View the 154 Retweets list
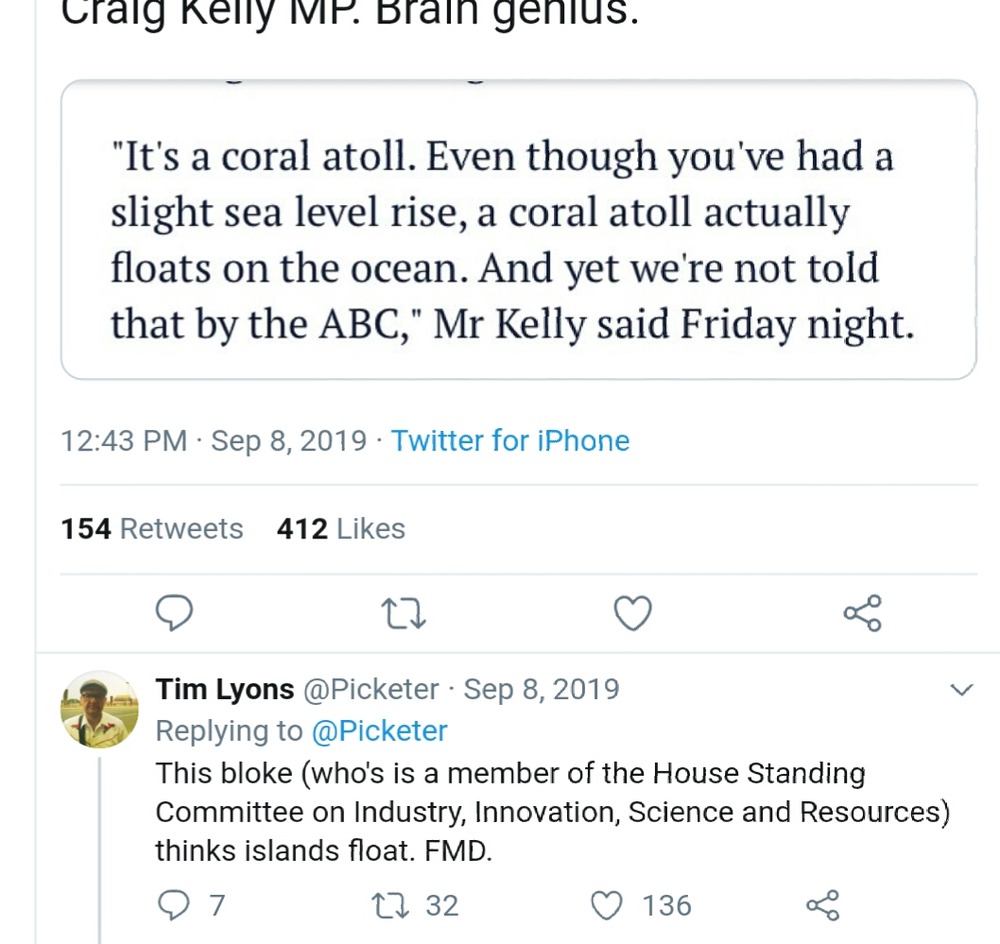 click(x=152, y=529)
